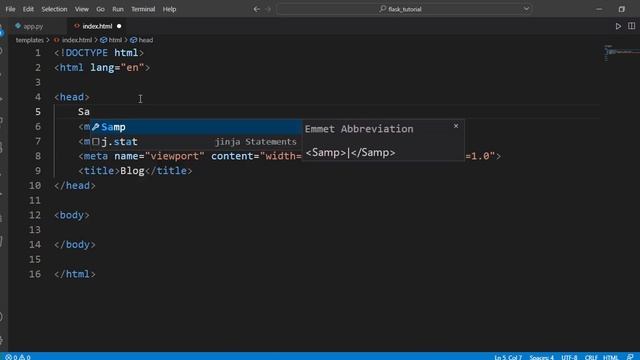Click the Ln 5, Col 7 status entry
This screenshot has height=360, width=640.
point(508,357)
